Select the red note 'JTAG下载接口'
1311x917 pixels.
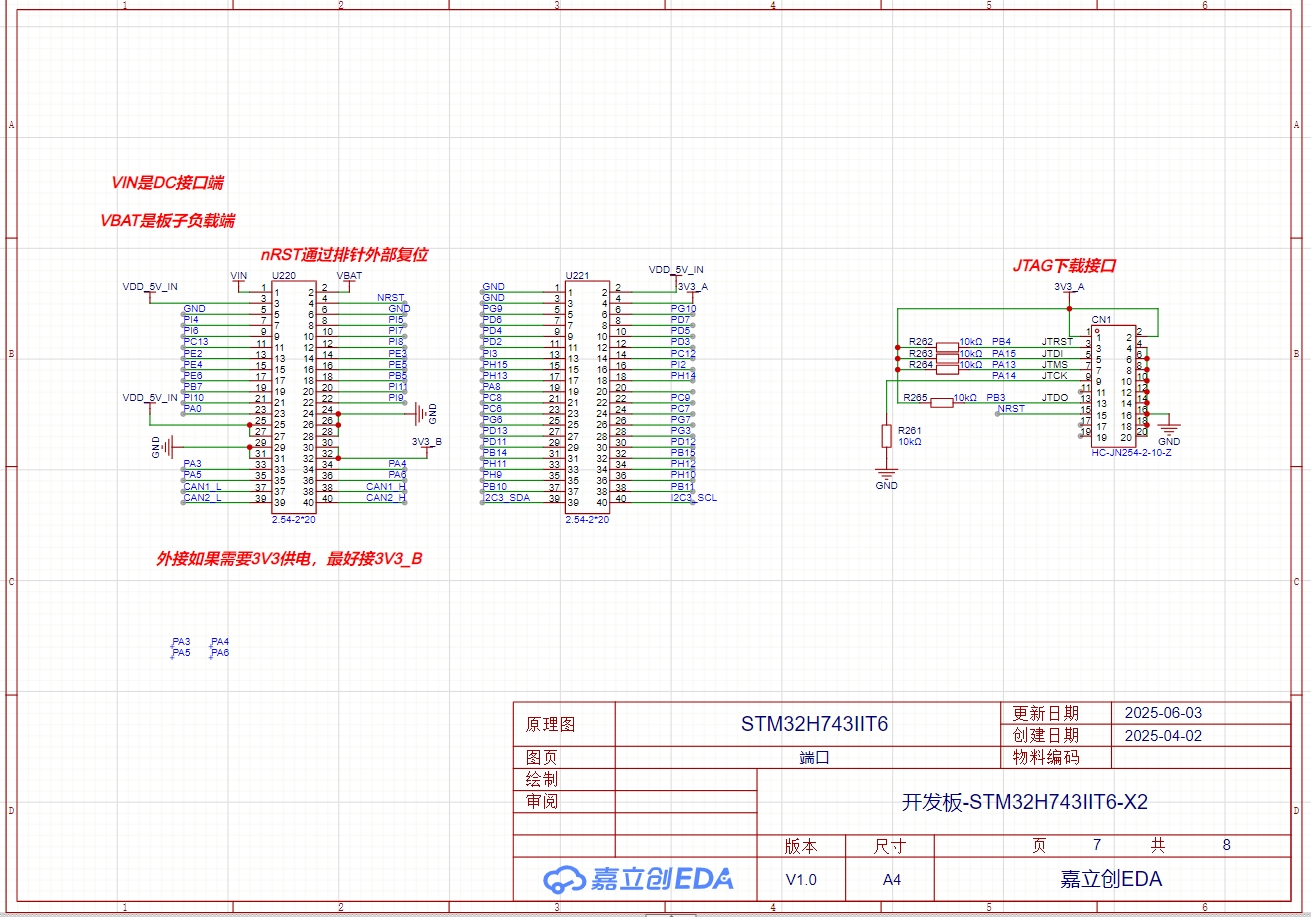pos(1064,266)
